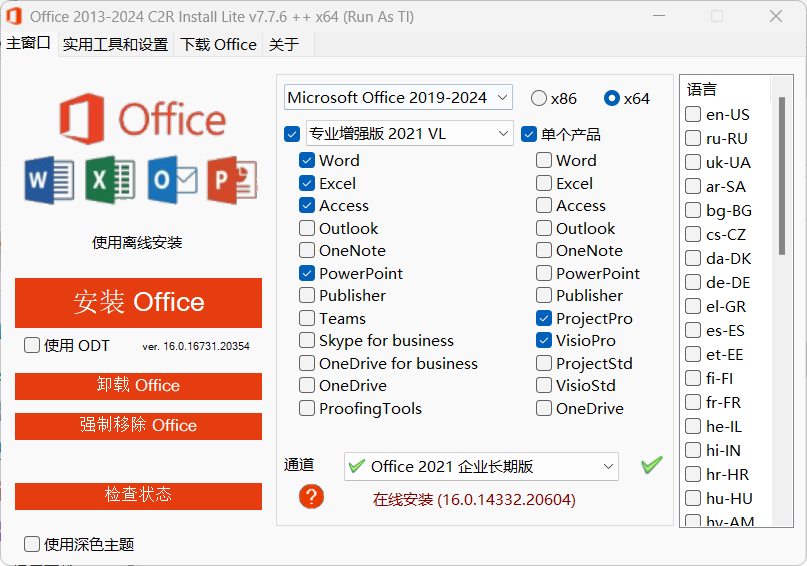The width and height of the screenshot is (807, 566).
Task: Check Publisher in the suite list
Action: [x=307, y=295]
